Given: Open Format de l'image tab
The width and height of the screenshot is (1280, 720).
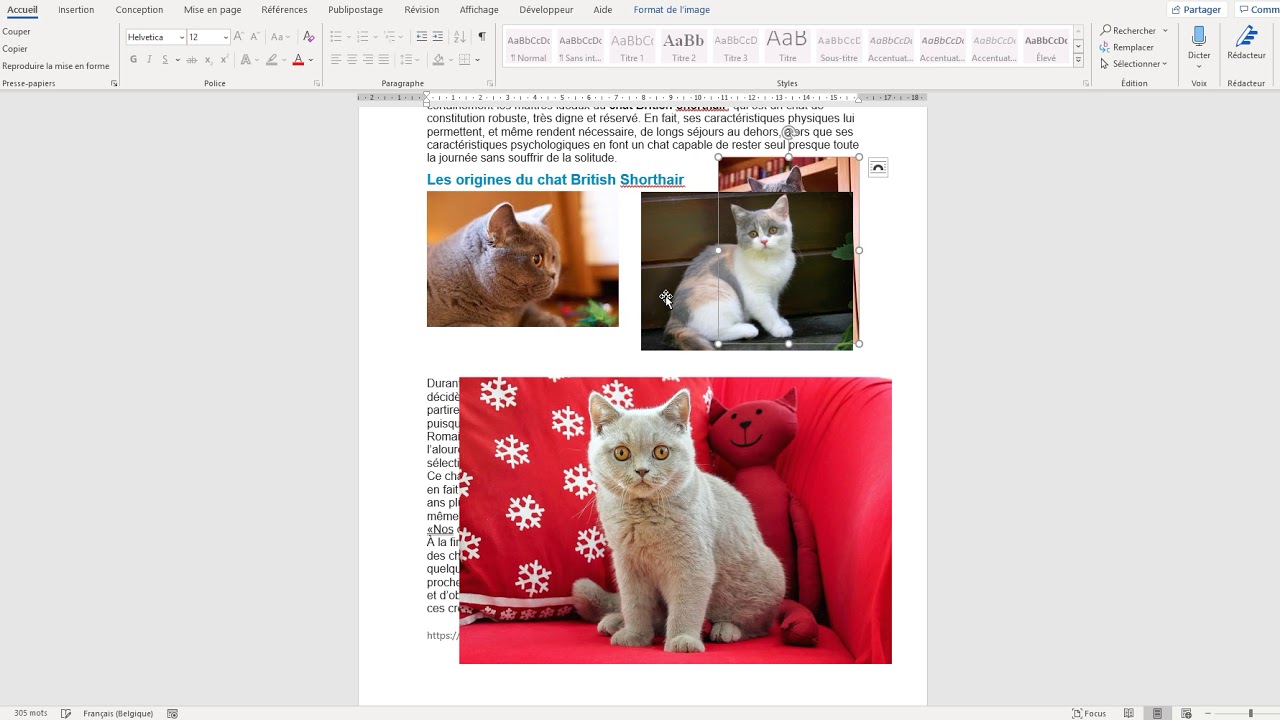Looking at the screenshot, I should coord(671,10).
